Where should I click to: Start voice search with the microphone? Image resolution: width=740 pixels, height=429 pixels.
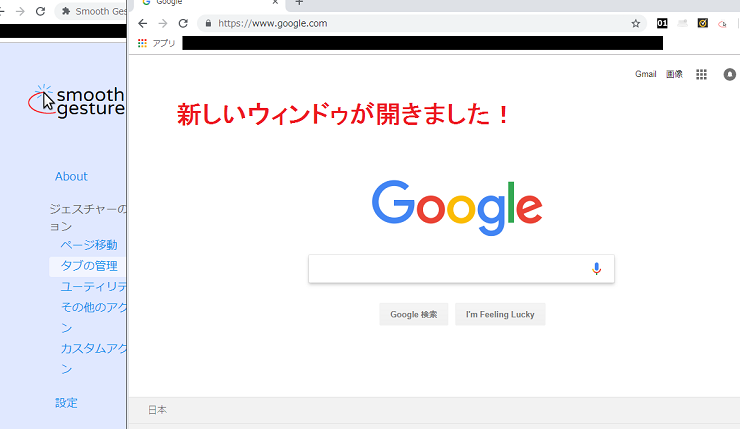(x=597, y=269)
